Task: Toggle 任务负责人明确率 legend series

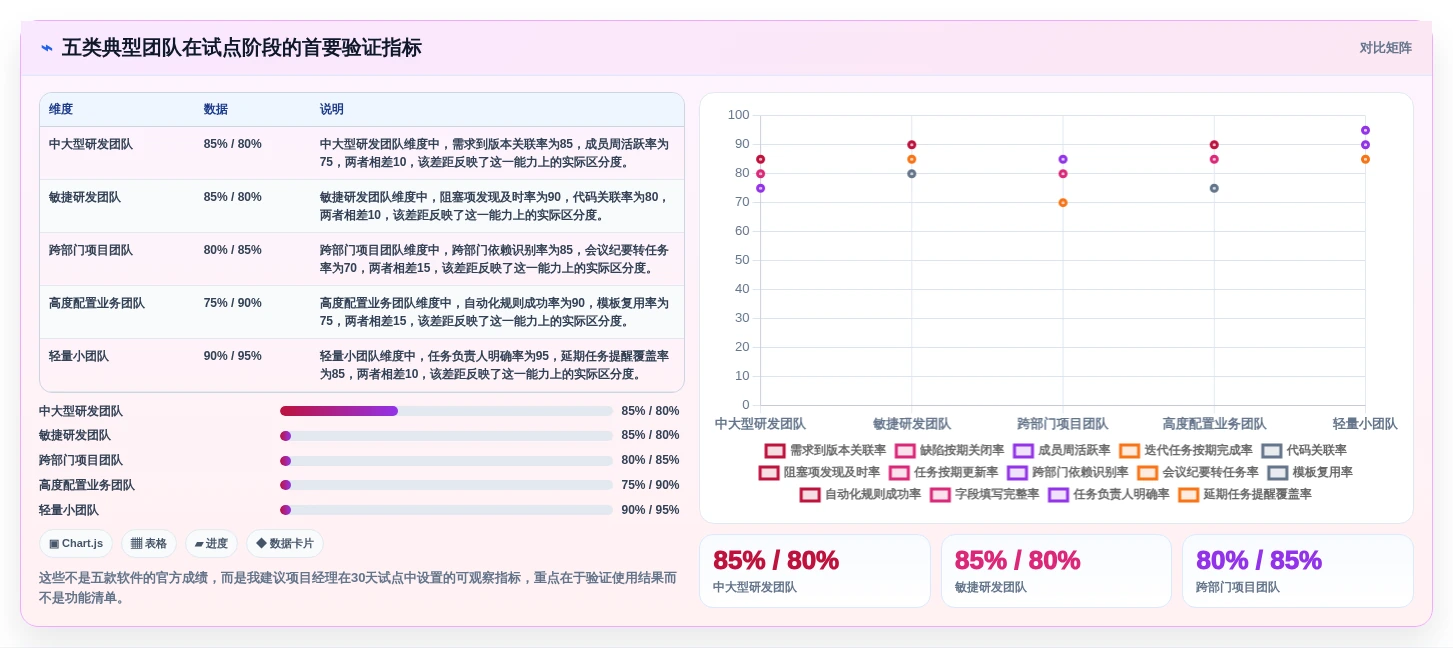Action: pos(1108,495)
